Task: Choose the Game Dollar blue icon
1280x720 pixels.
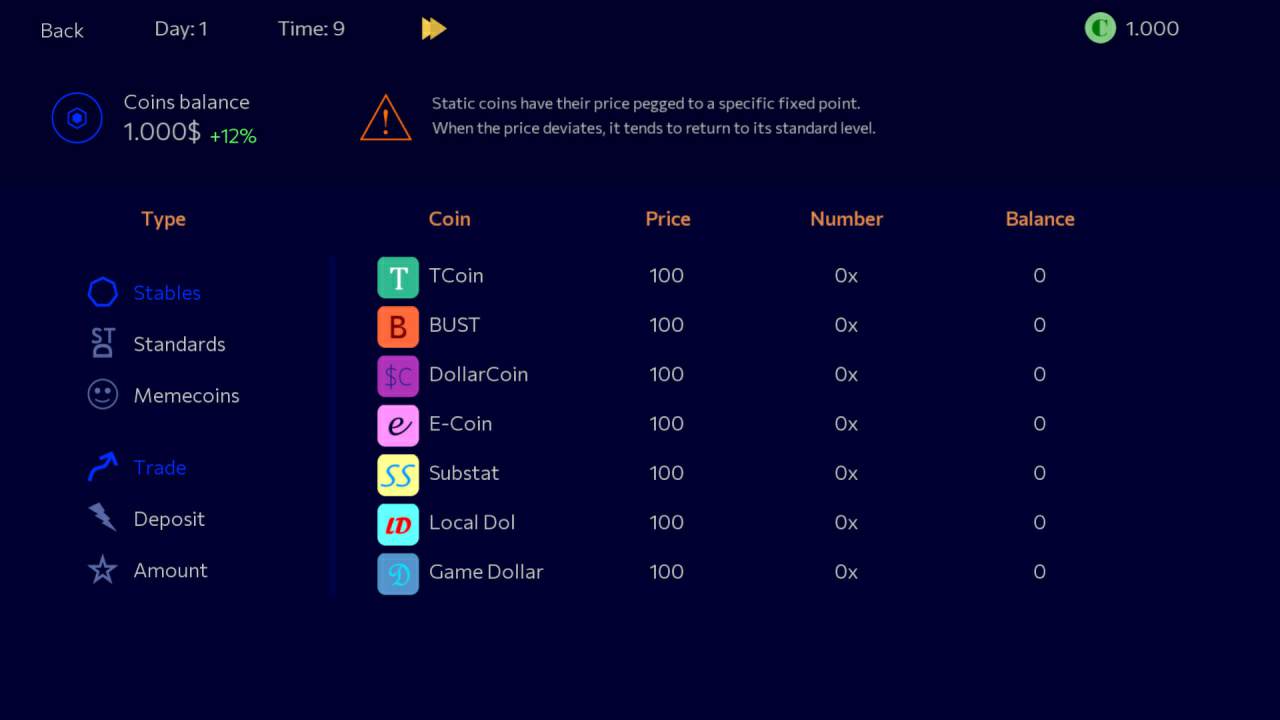Action: pyautogui.click(x=398, y=574)
